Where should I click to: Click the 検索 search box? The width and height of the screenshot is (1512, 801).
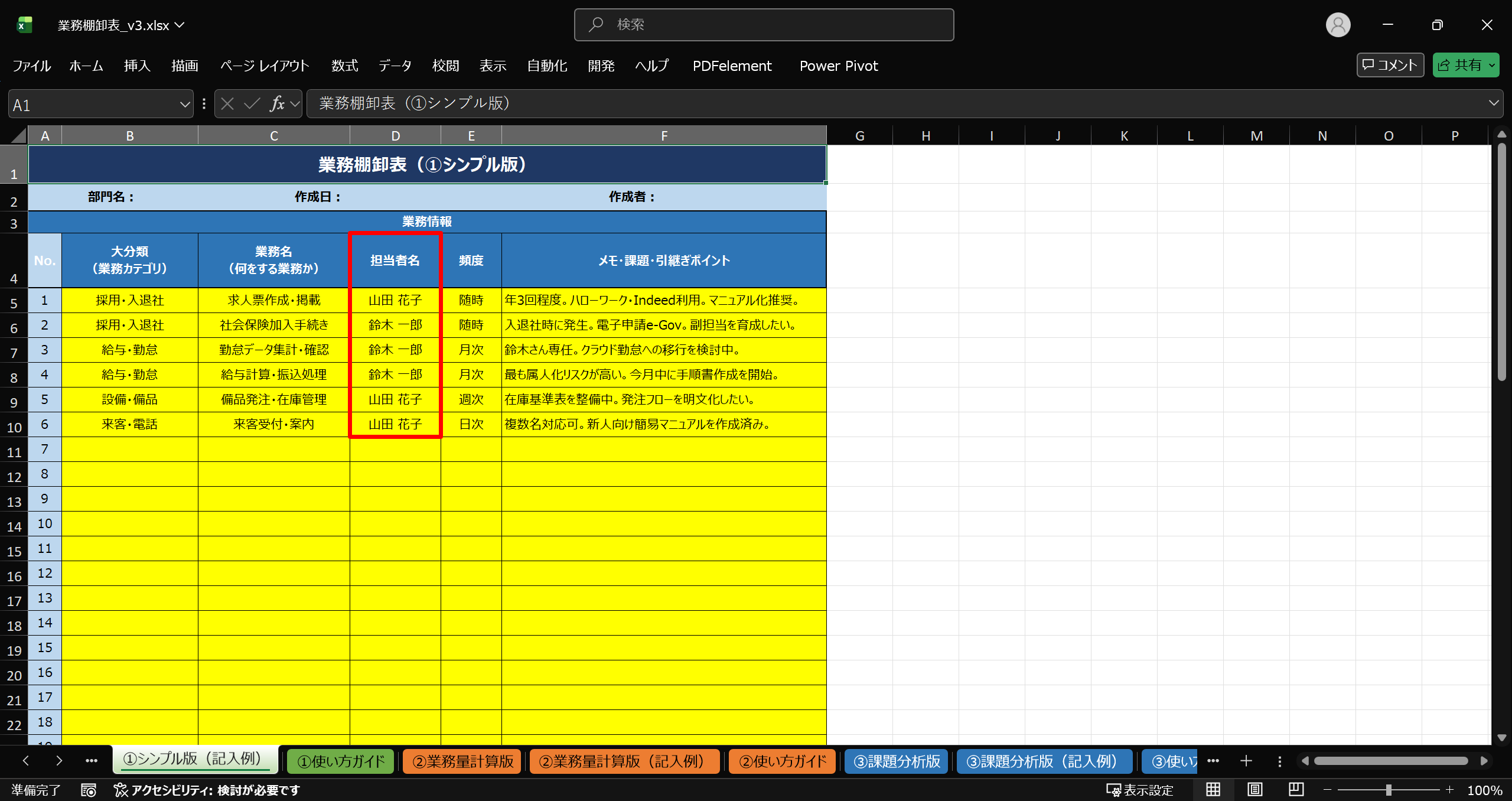(763, 25)
